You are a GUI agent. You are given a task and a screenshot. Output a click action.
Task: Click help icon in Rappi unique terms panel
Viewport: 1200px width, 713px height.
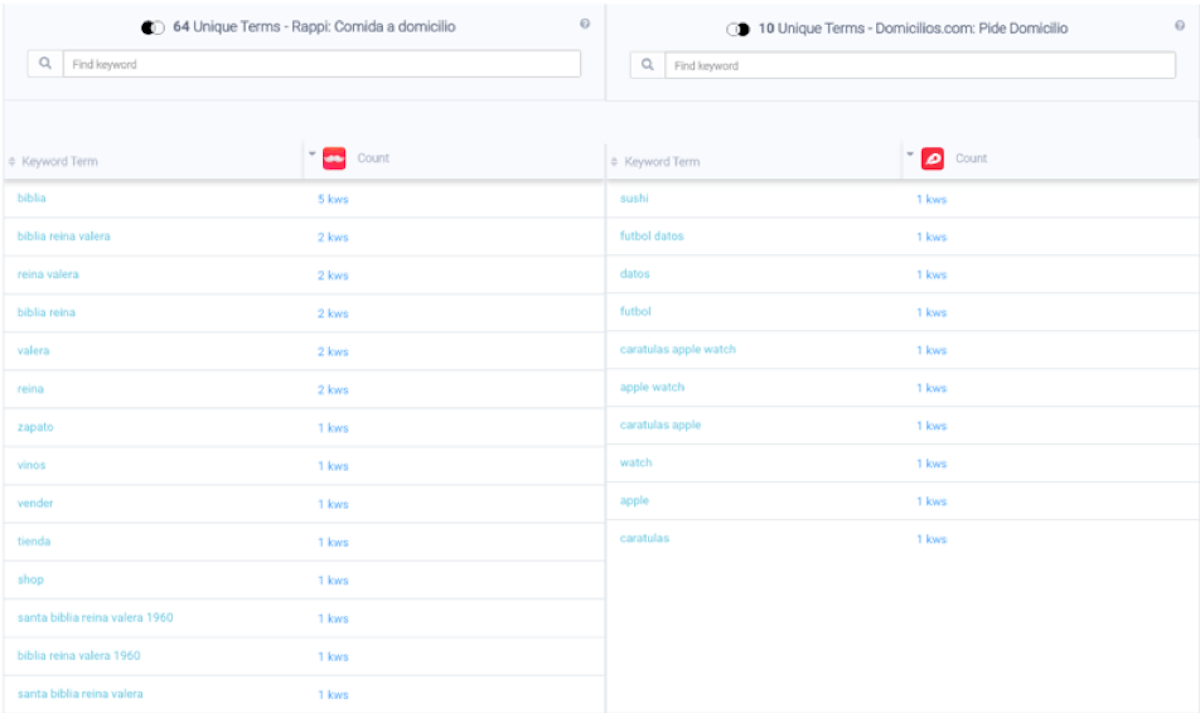(x=585, y=24)
